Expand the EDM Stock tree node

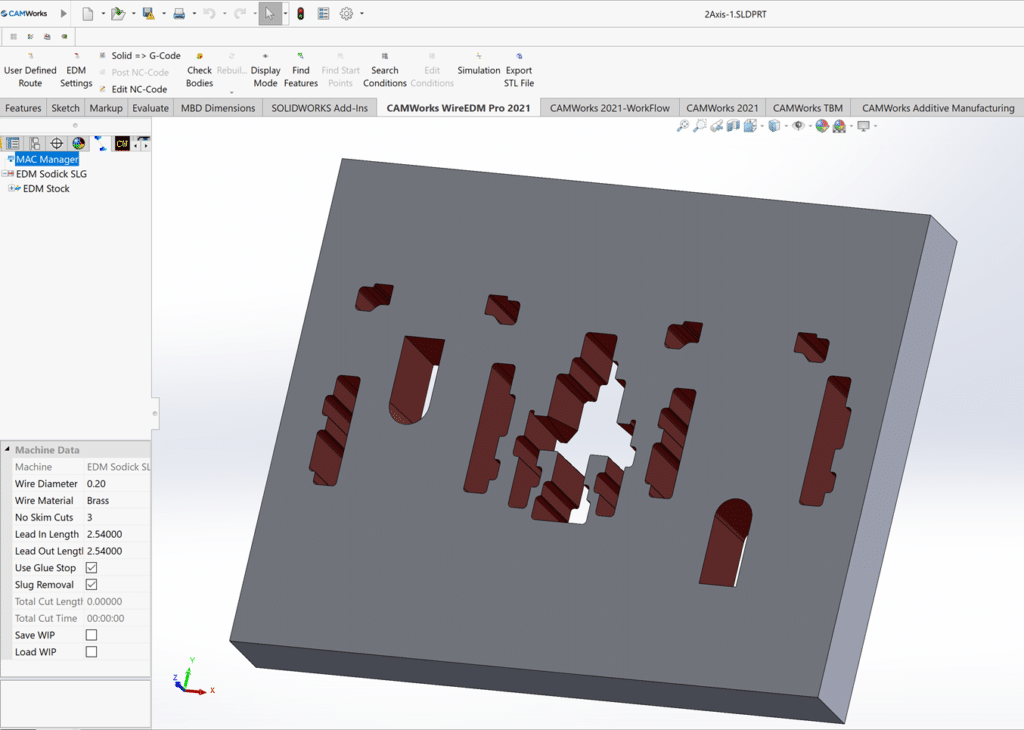click(x=12, y=189)
